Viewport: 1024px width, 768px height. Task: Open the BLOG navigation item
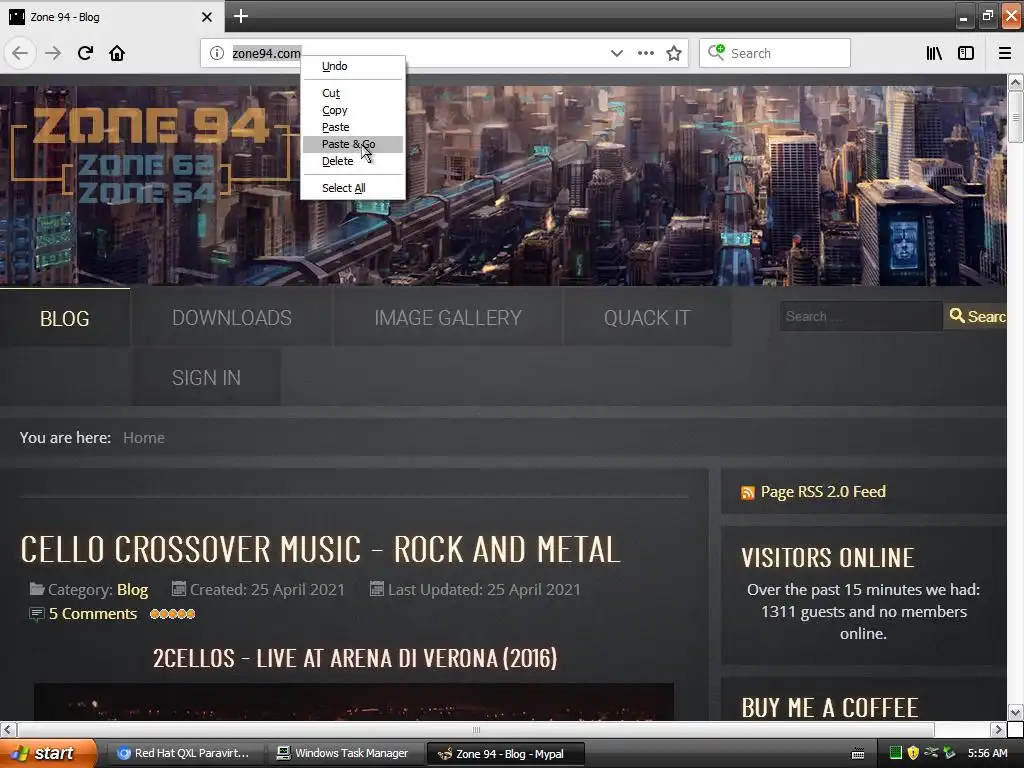[65, 318]
